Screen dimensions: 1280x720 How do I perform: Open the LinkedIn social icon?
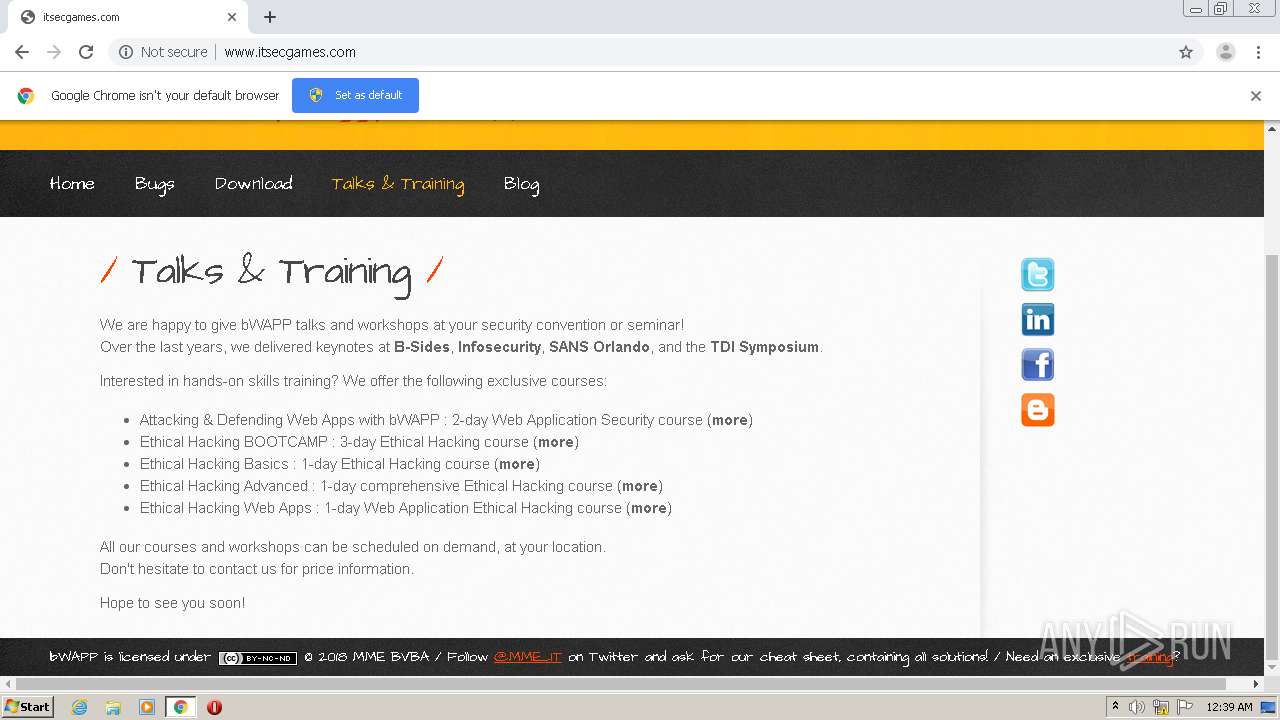1037,319
